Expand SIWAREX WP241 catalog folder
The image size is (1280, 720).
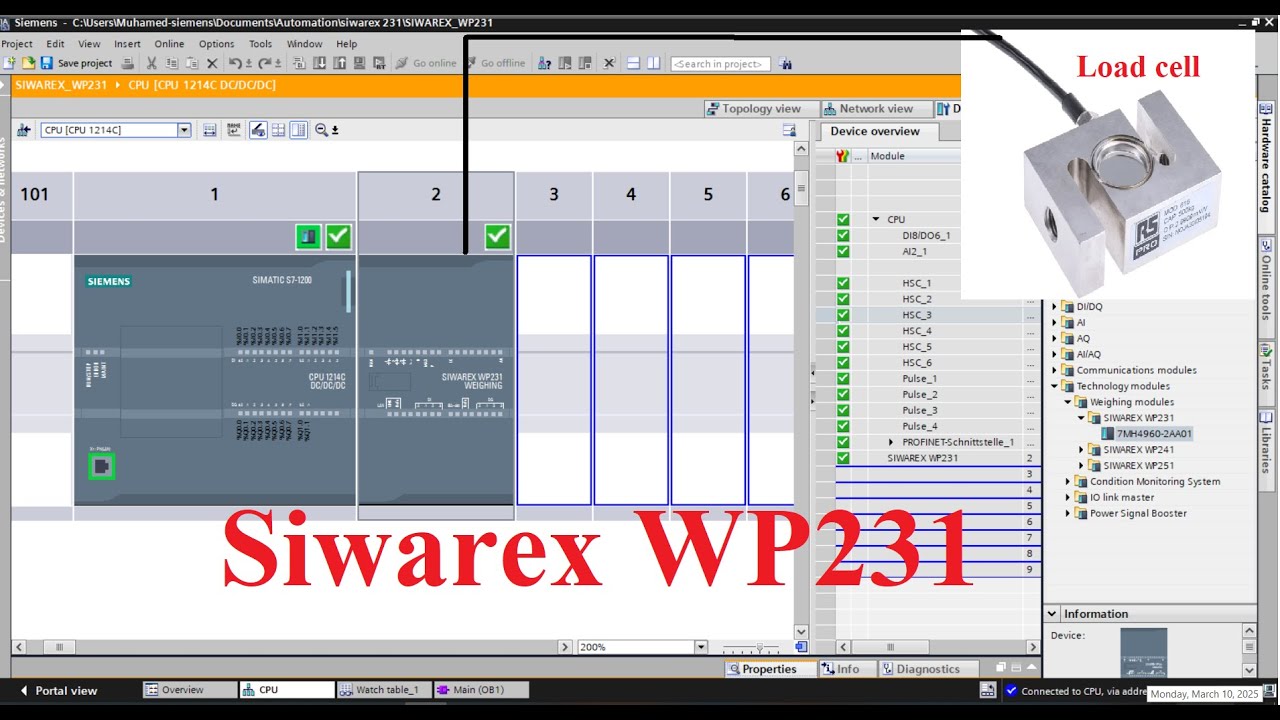click(x=1081, y=450)
